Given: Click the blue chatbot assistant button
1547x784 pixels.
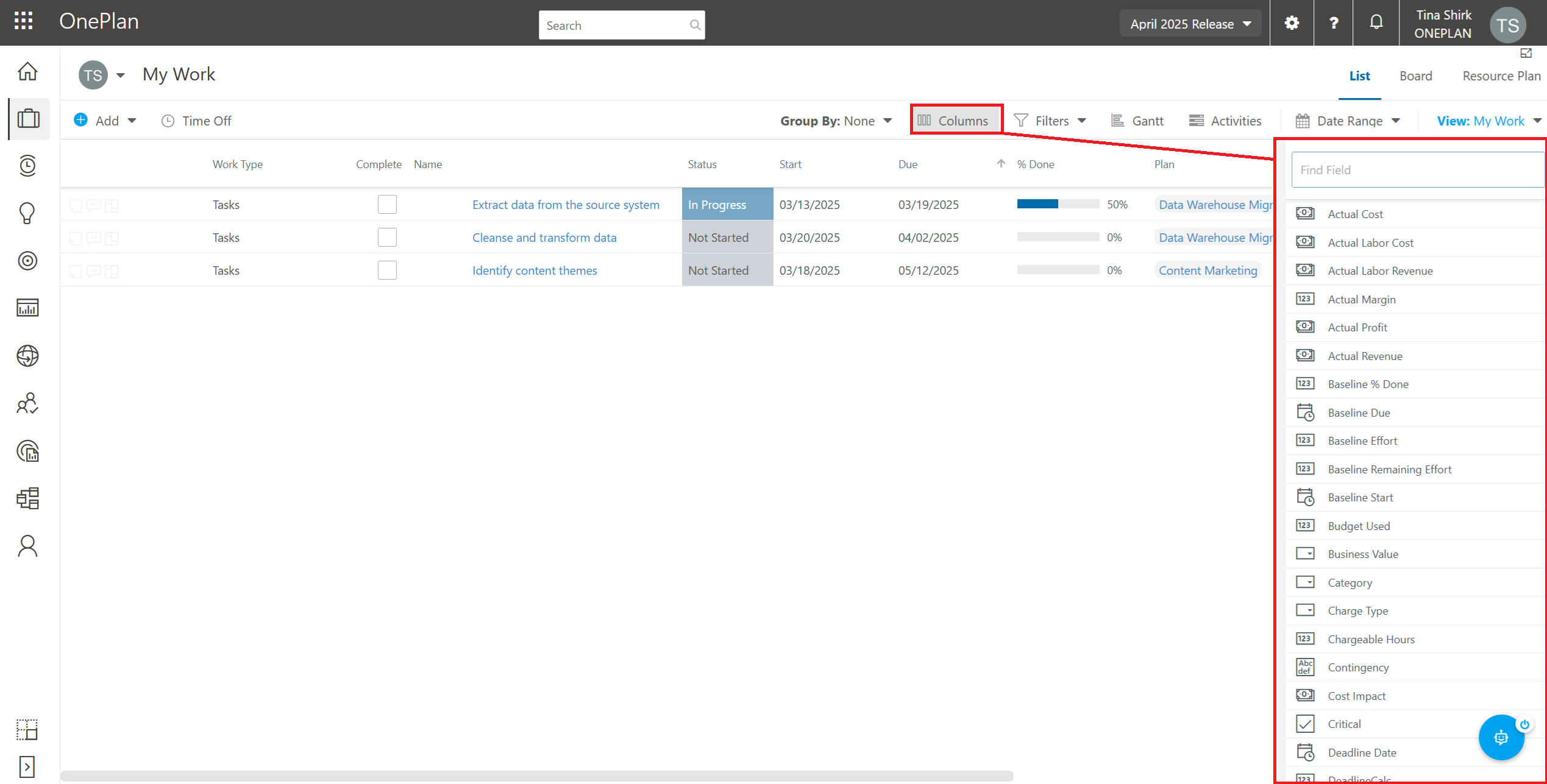Looking at the screenshot, I should [x=1501, y=738].
